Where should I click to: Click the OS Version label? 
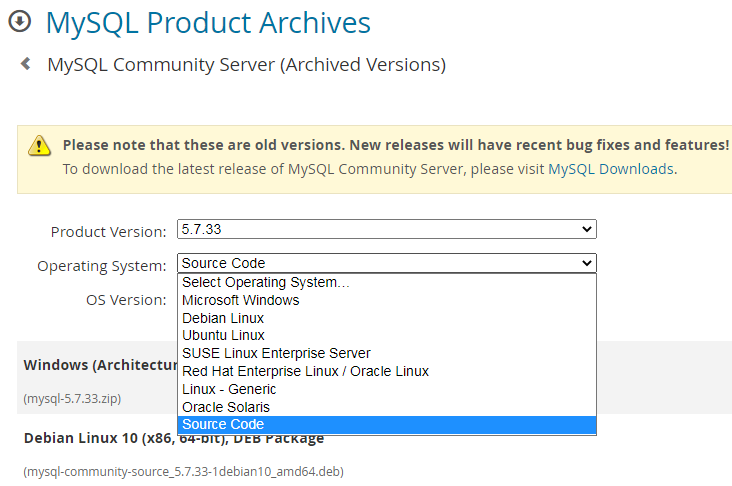pos(126,300)
